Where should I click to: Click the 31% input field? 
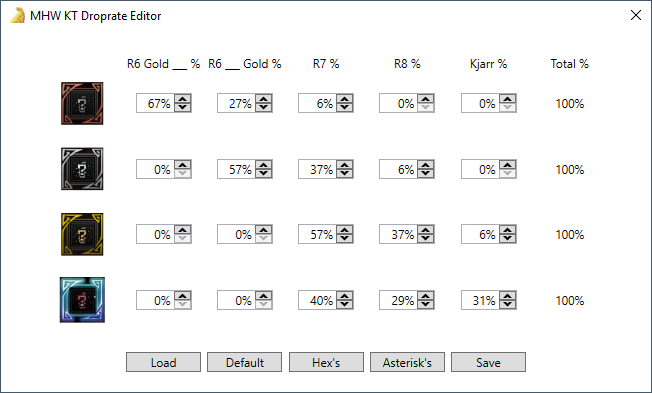coord(481,300)
